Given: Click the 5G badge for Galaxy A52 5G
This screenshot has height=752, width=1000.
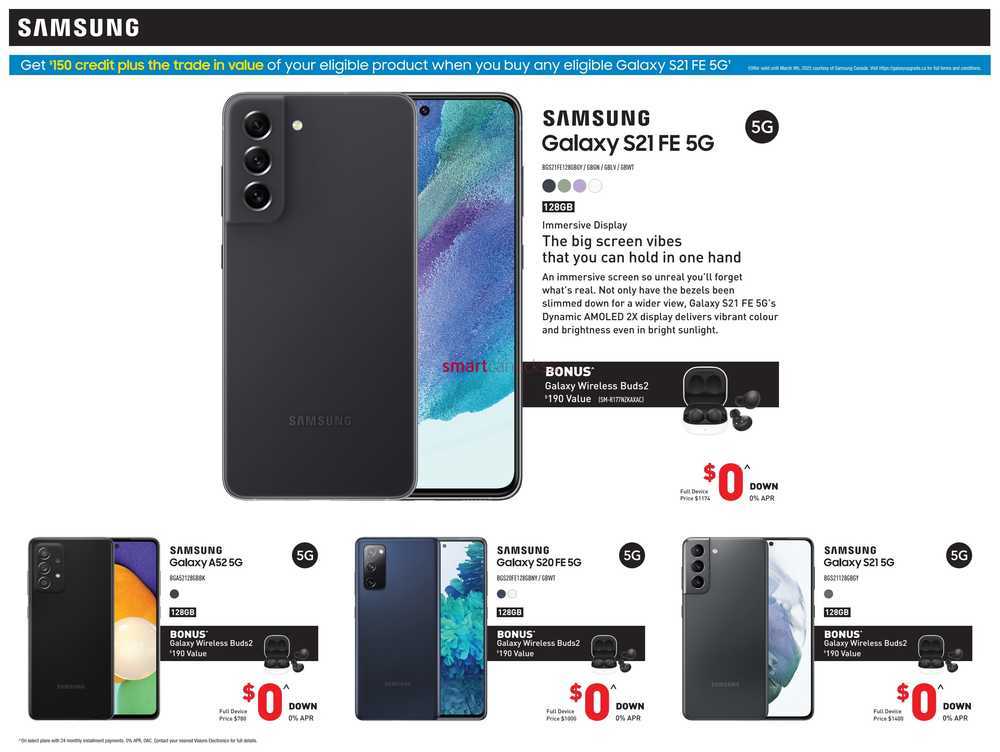Looking at the screenshot, I should [x=305, y=556].
